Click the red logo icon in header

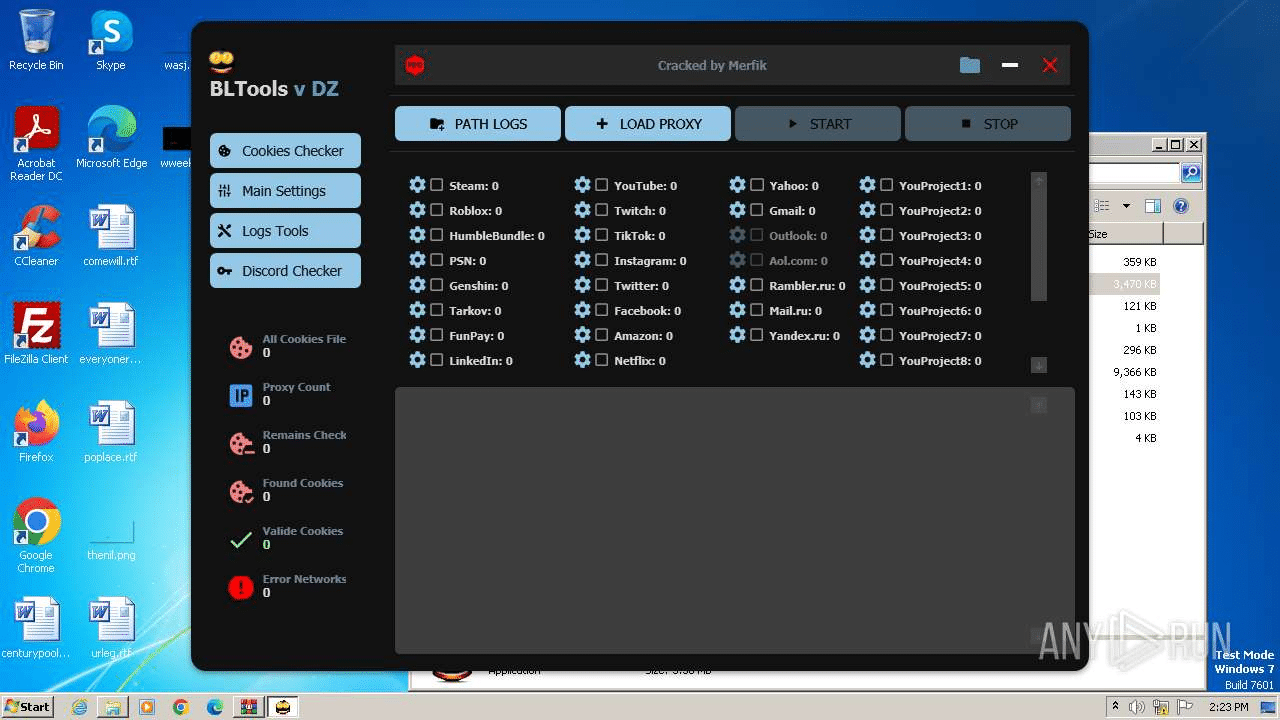tap(414, 65)
